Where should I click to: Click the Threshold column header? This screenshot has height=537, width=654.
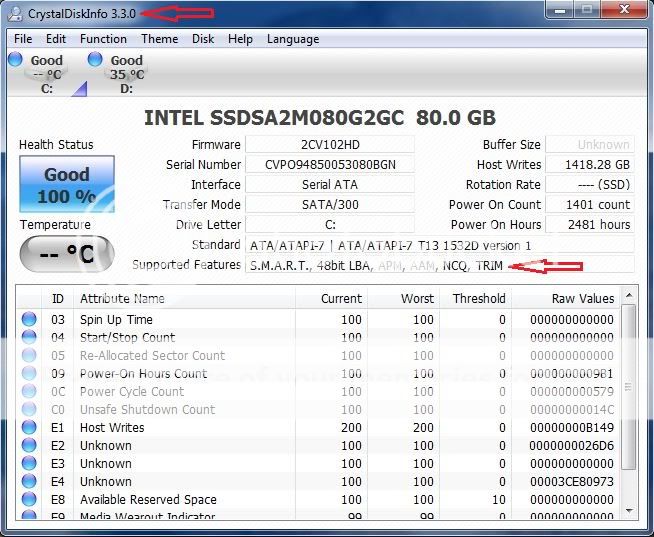click(x=476, y=298)
